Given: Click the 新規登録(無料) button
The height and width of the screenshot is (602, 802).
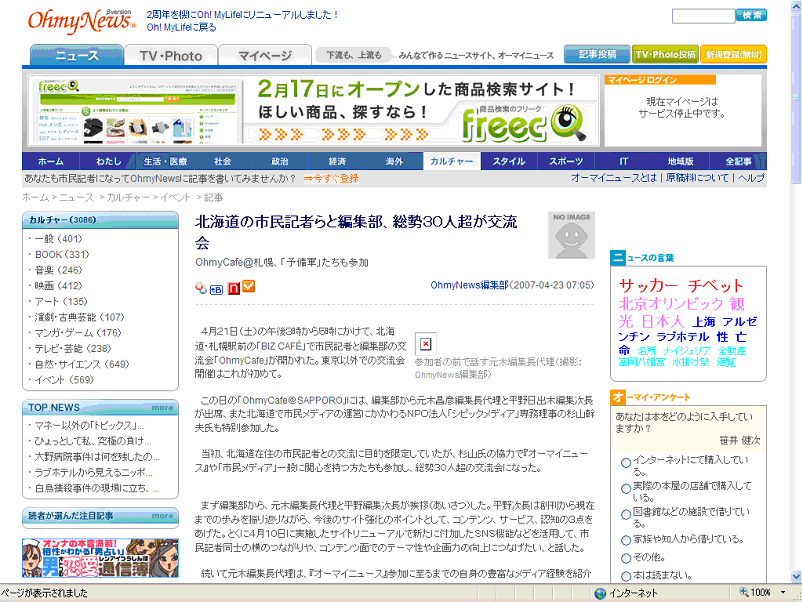Looking at the screenshot, I should coord(733,54).
